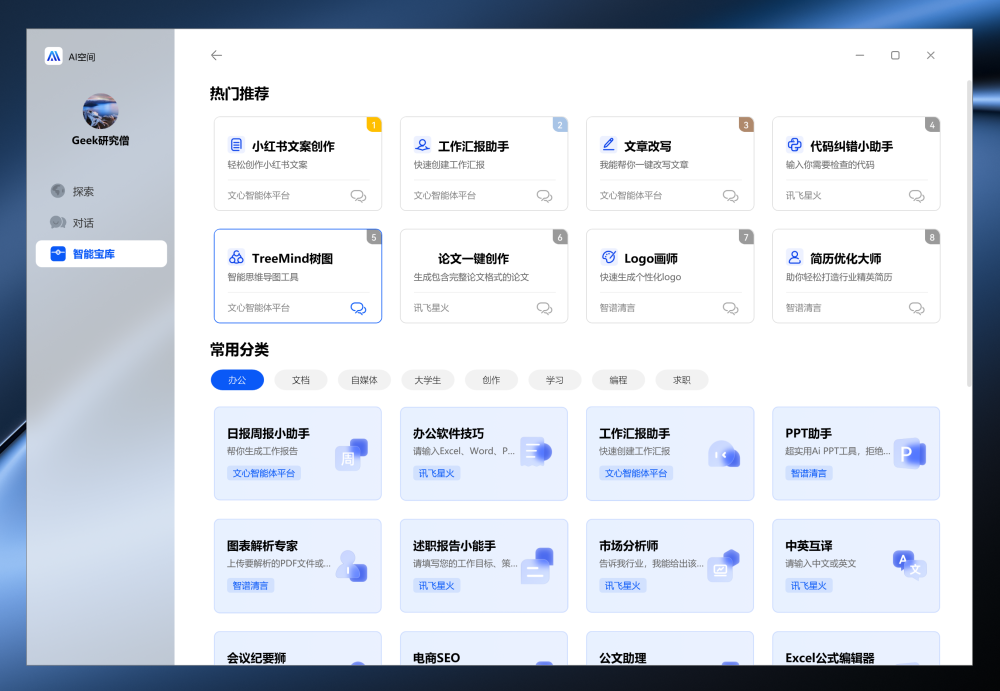The width and height of the screenshot is (1000, 691).
Task: Open the 日报周报小助手 card
Action: pyautogui.click(x=298, y=453)
